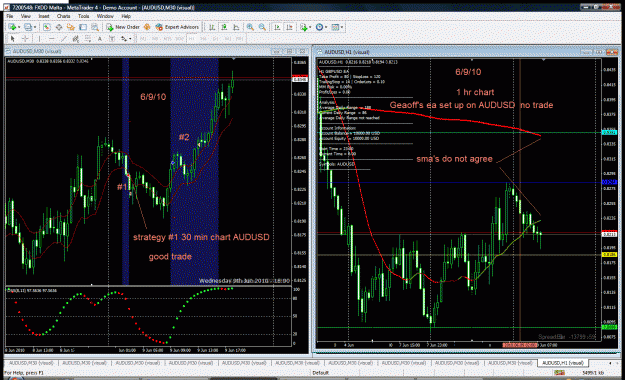The width and height of the screenshot is (625, 380).
Task: Open the Arrows symbols tool
Action: pos(124,39)
